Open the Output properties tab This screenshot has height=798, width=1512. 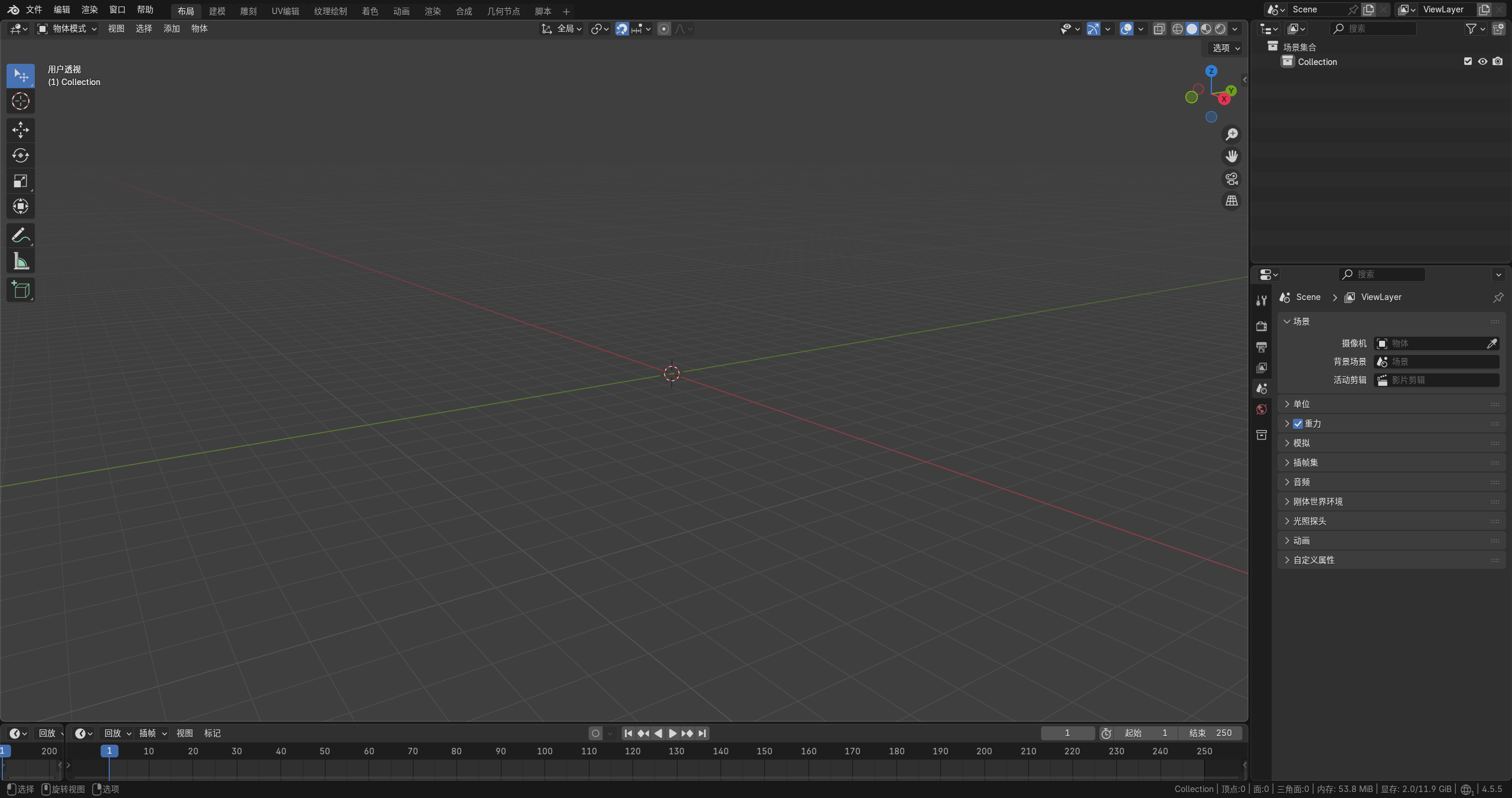1262,347
